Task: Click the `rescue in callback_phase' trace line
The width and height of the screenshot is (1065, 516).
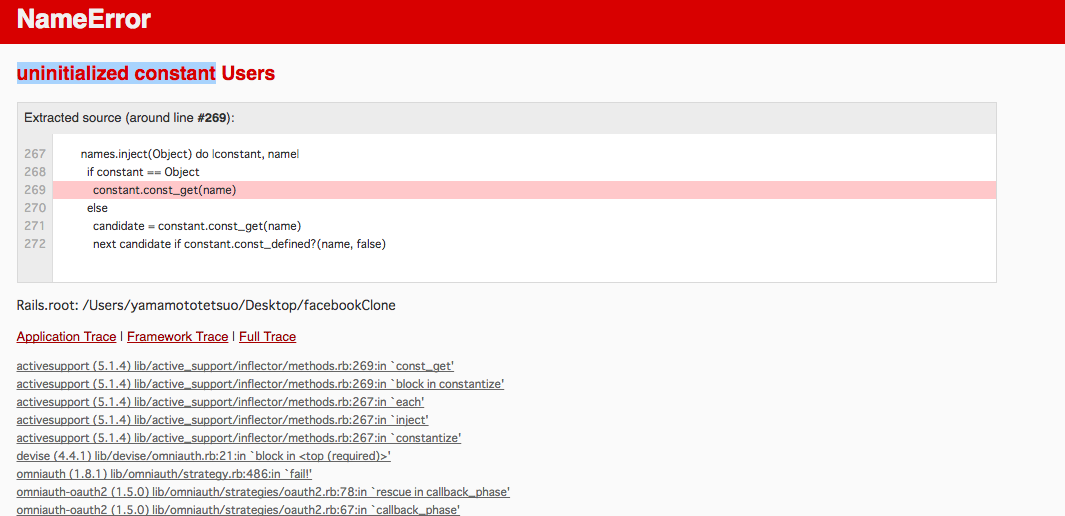Action: pyautogui.click(x=263, y=492)
